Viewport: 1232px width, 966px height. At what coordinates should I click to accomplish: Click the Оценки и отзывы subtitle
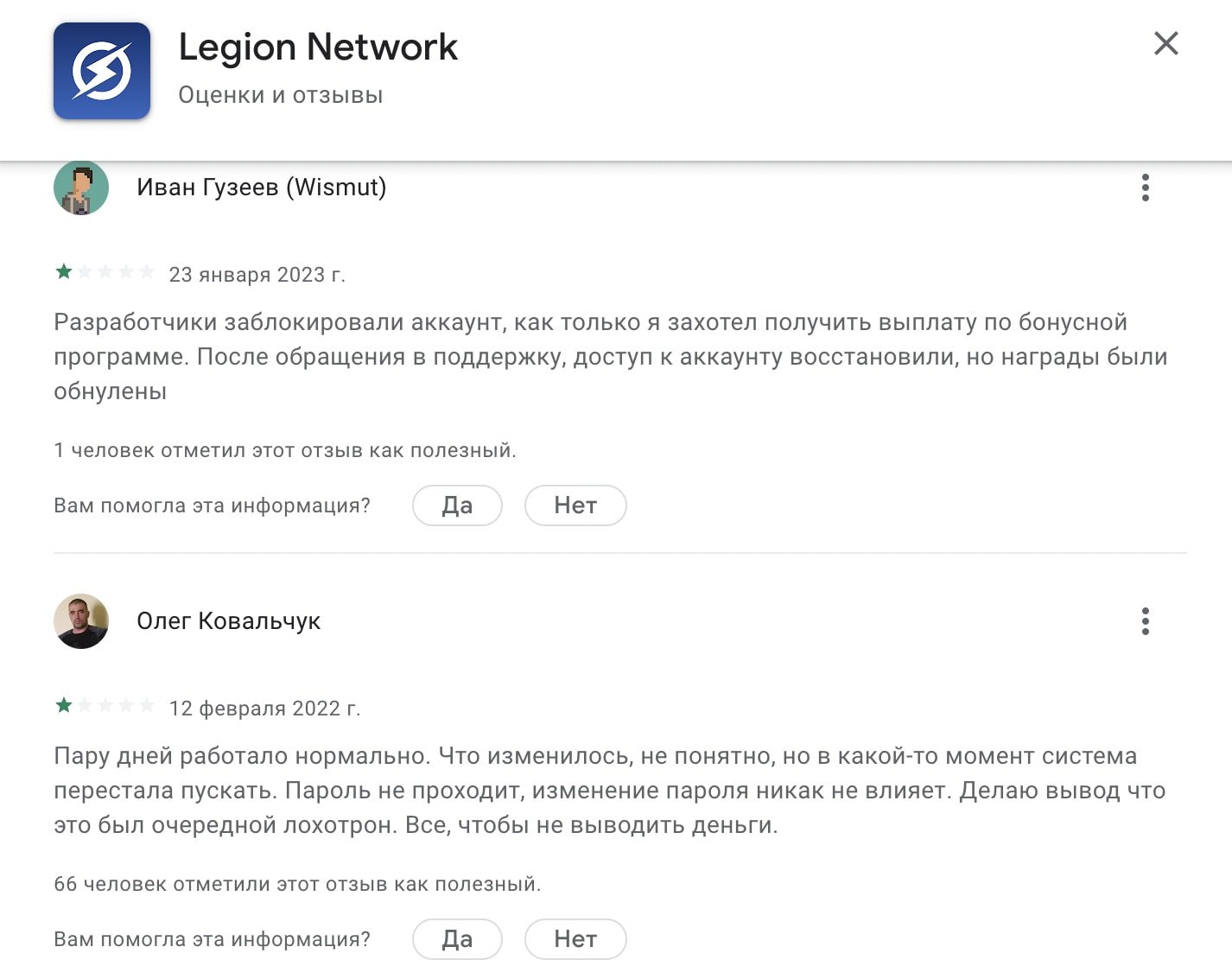tap(280, 95)
